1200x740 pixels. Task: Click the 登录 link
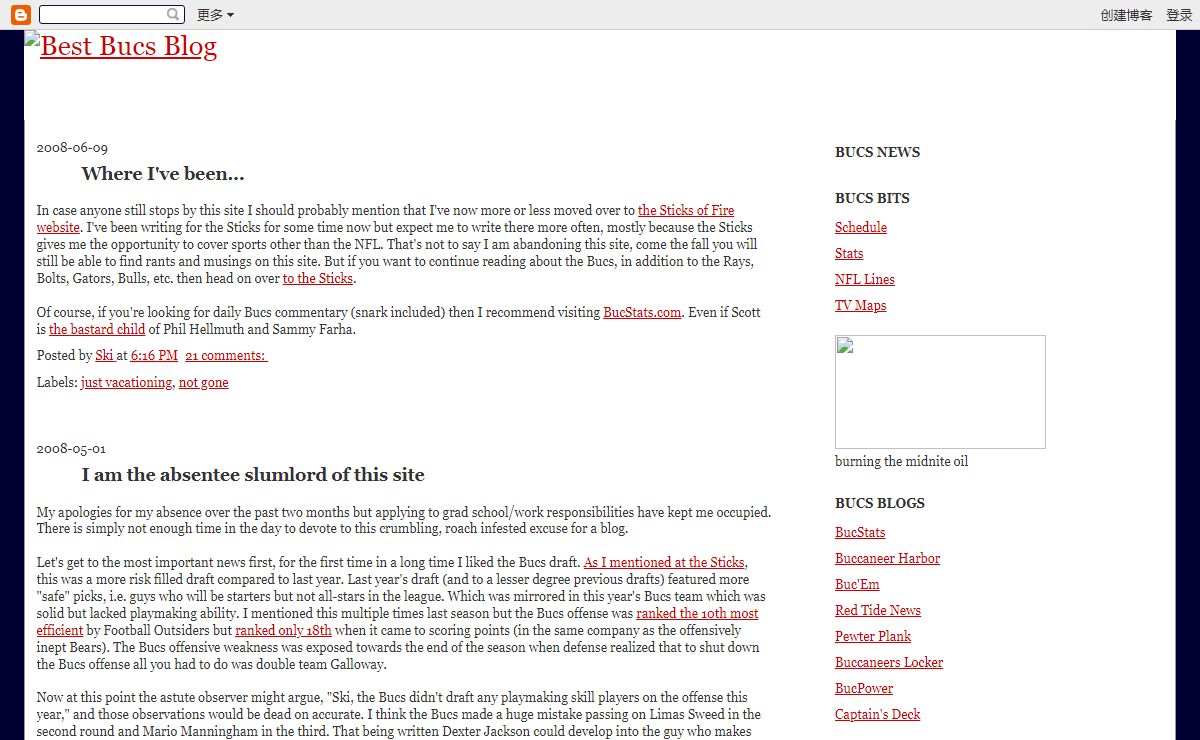point(1179,15)
